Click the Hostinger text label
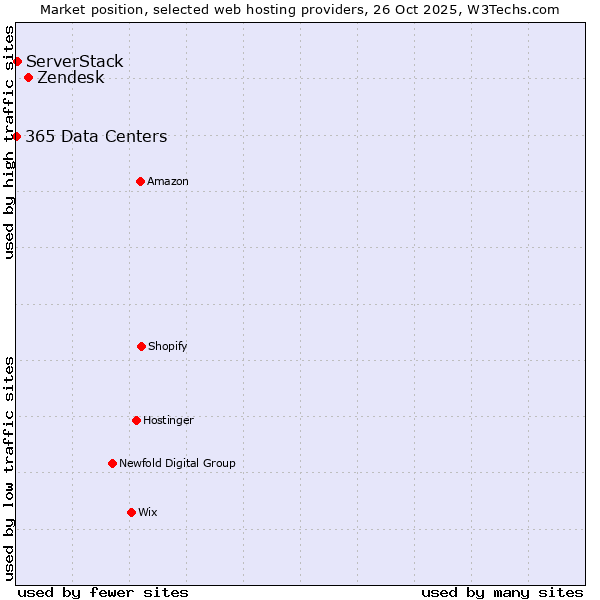 168,420
